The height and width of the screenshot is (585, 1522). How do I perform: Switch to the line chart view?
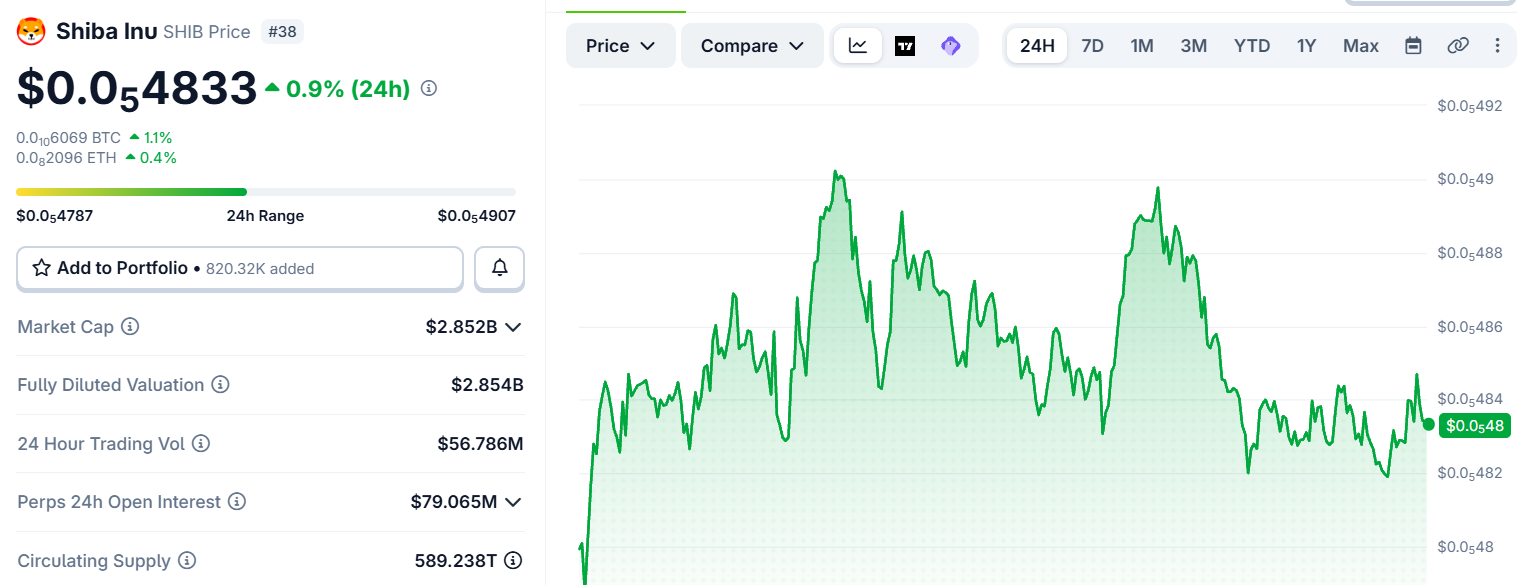click(x=858, y=46)
